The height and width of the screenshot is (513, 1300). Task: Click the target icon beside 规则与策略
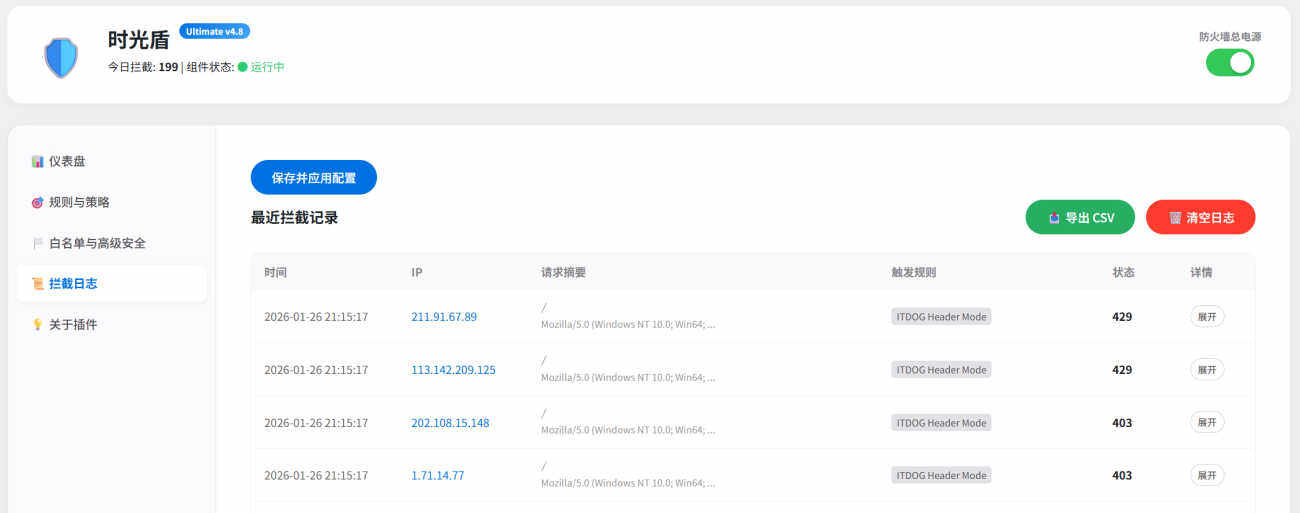[38, 202]
